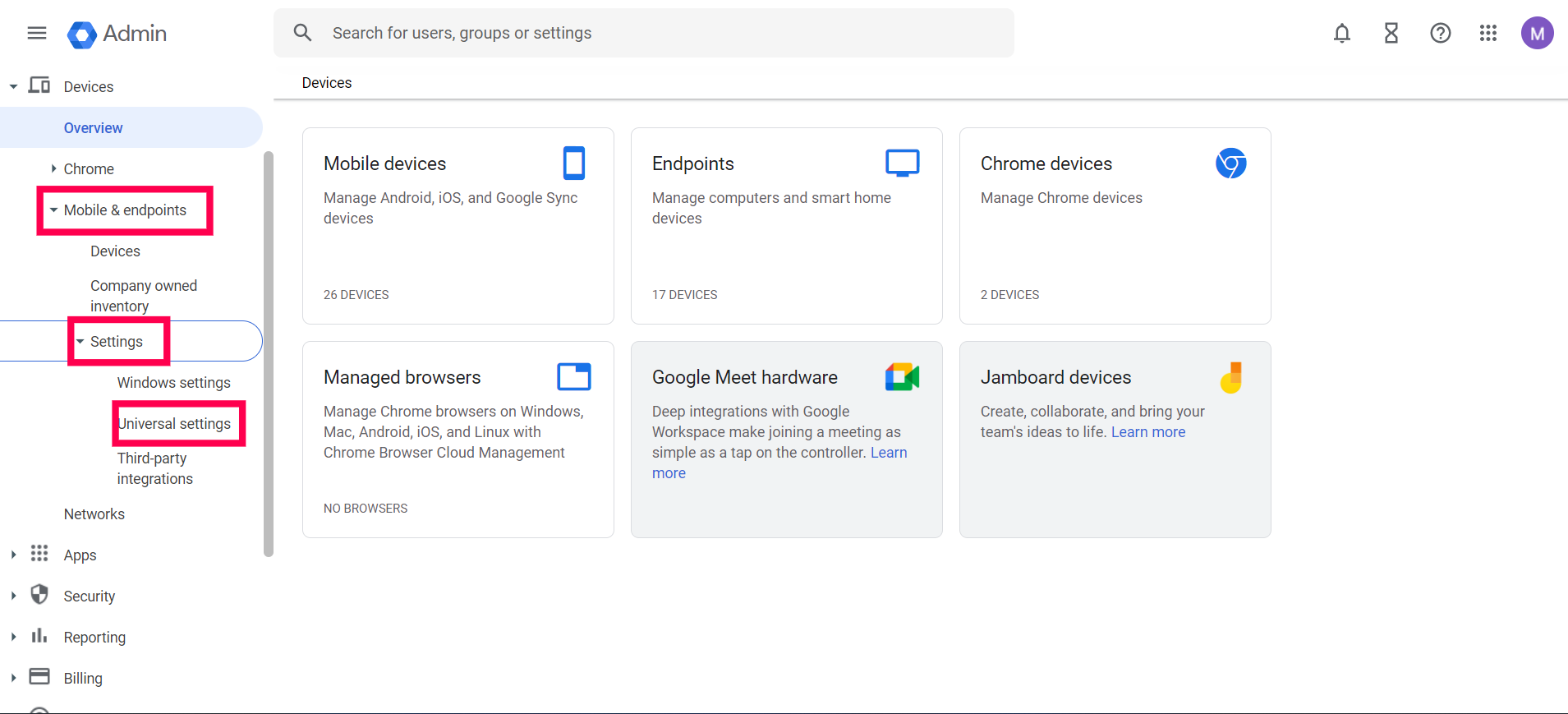
Task: Open the Google apps grid launcher
Action: (x=1488, y=33)
